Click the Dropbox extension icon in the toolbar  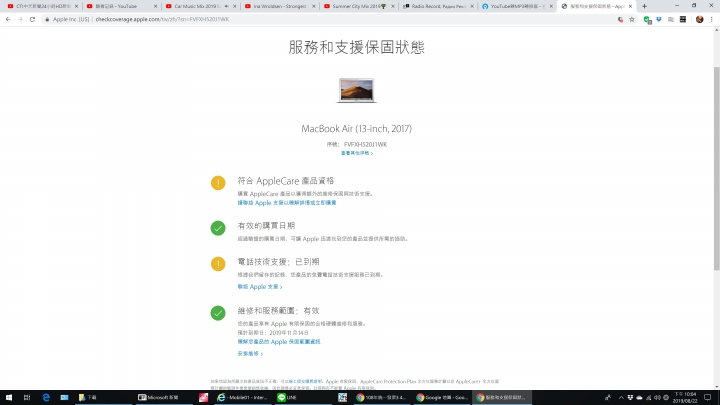point(659,19)
